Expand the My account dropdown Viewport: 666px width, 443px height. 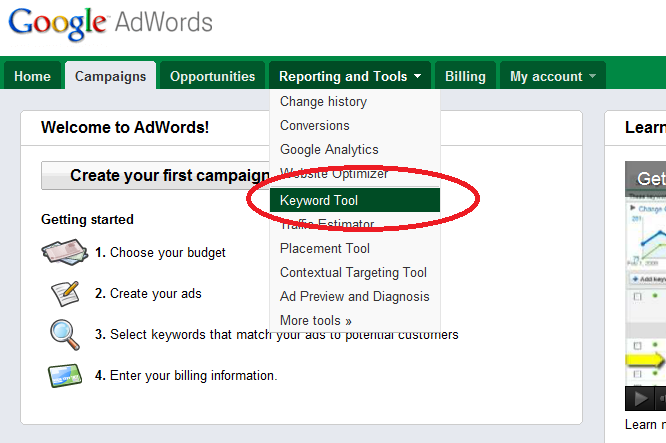pyautogui.click(x=553, y=76)
